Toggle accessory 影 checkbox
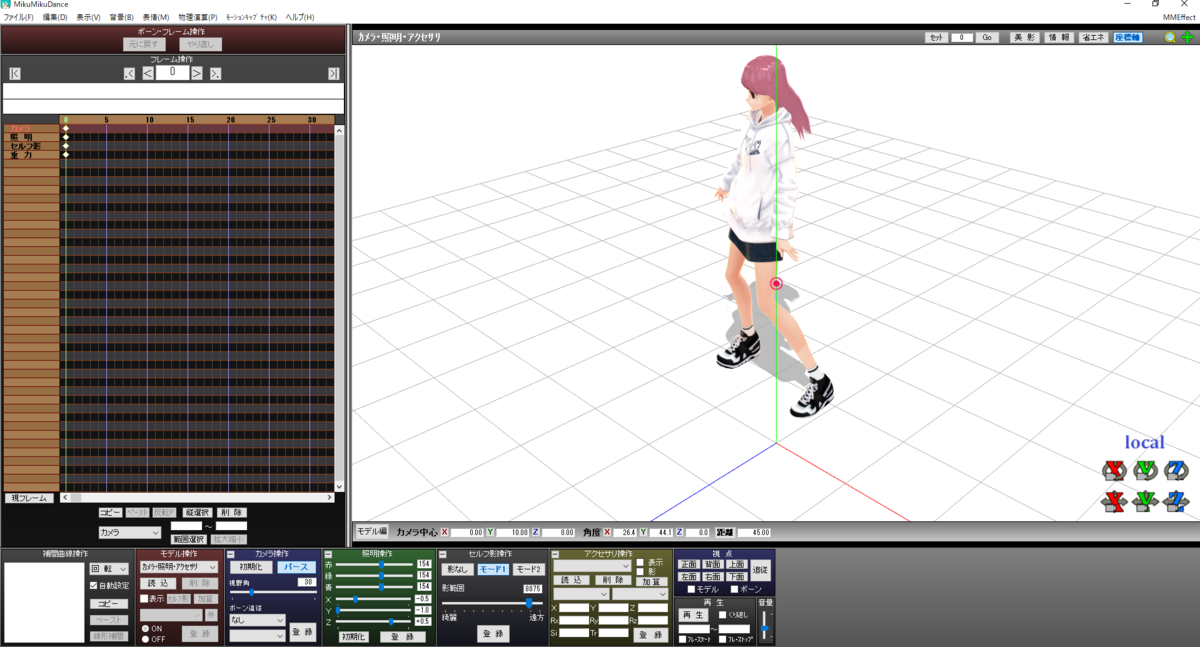 pos(640,572)
